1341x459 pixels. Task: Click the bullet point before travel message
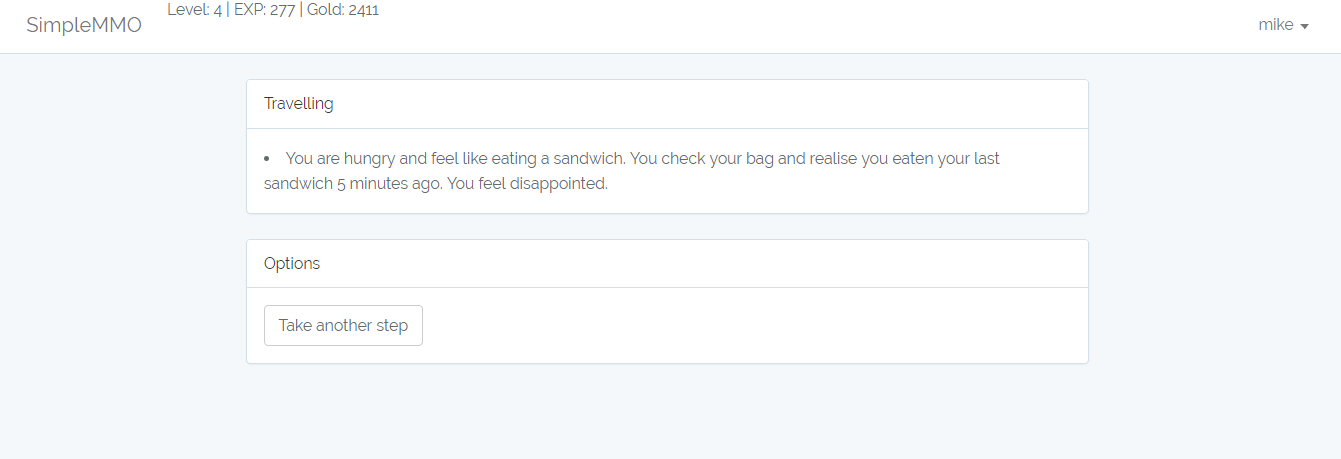coord(268,159)
